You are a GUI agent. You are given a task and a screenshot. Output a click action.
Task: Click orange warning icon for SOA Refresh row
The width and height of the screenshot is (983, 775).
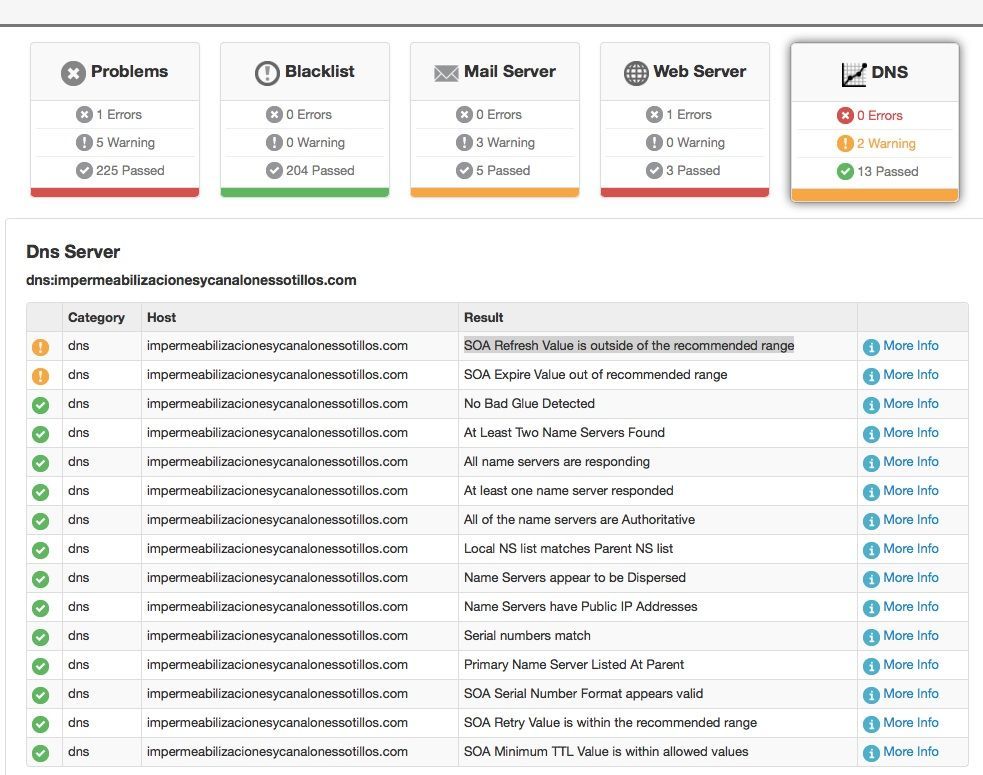[x=41, y=347]
